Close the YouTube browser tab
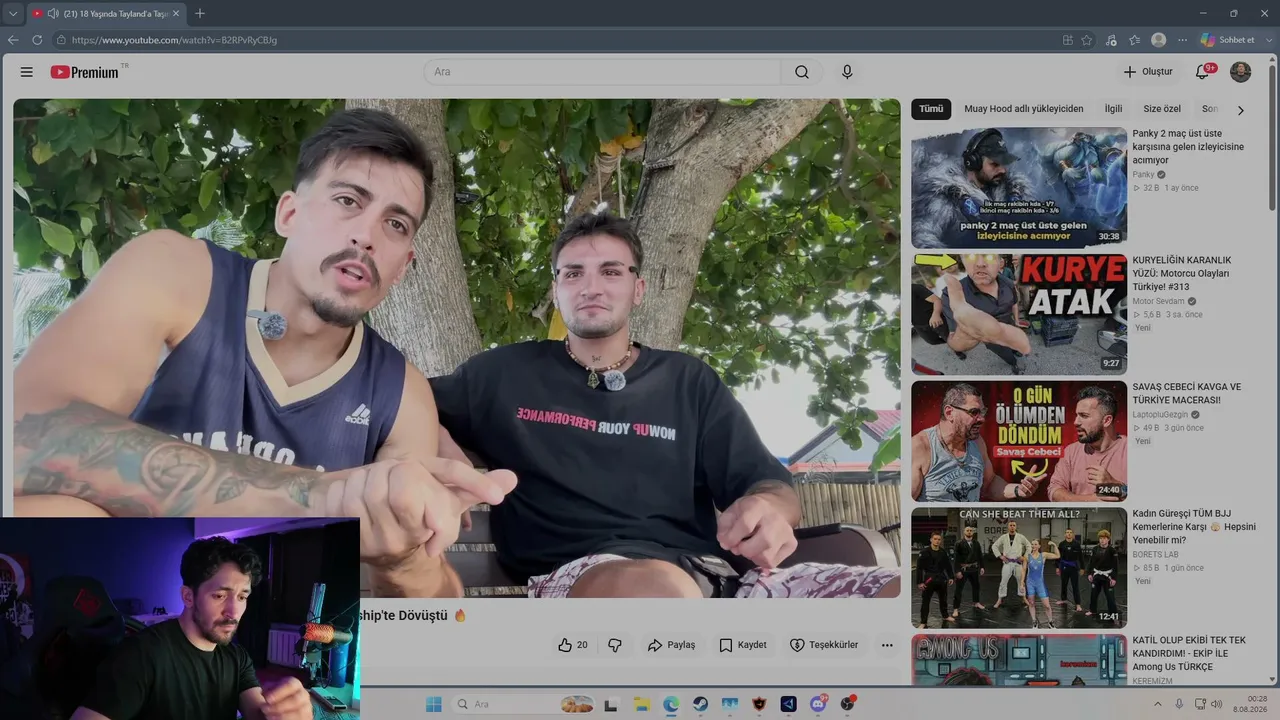This screenshot has height=720, width=1280. (x=176, y=13)
